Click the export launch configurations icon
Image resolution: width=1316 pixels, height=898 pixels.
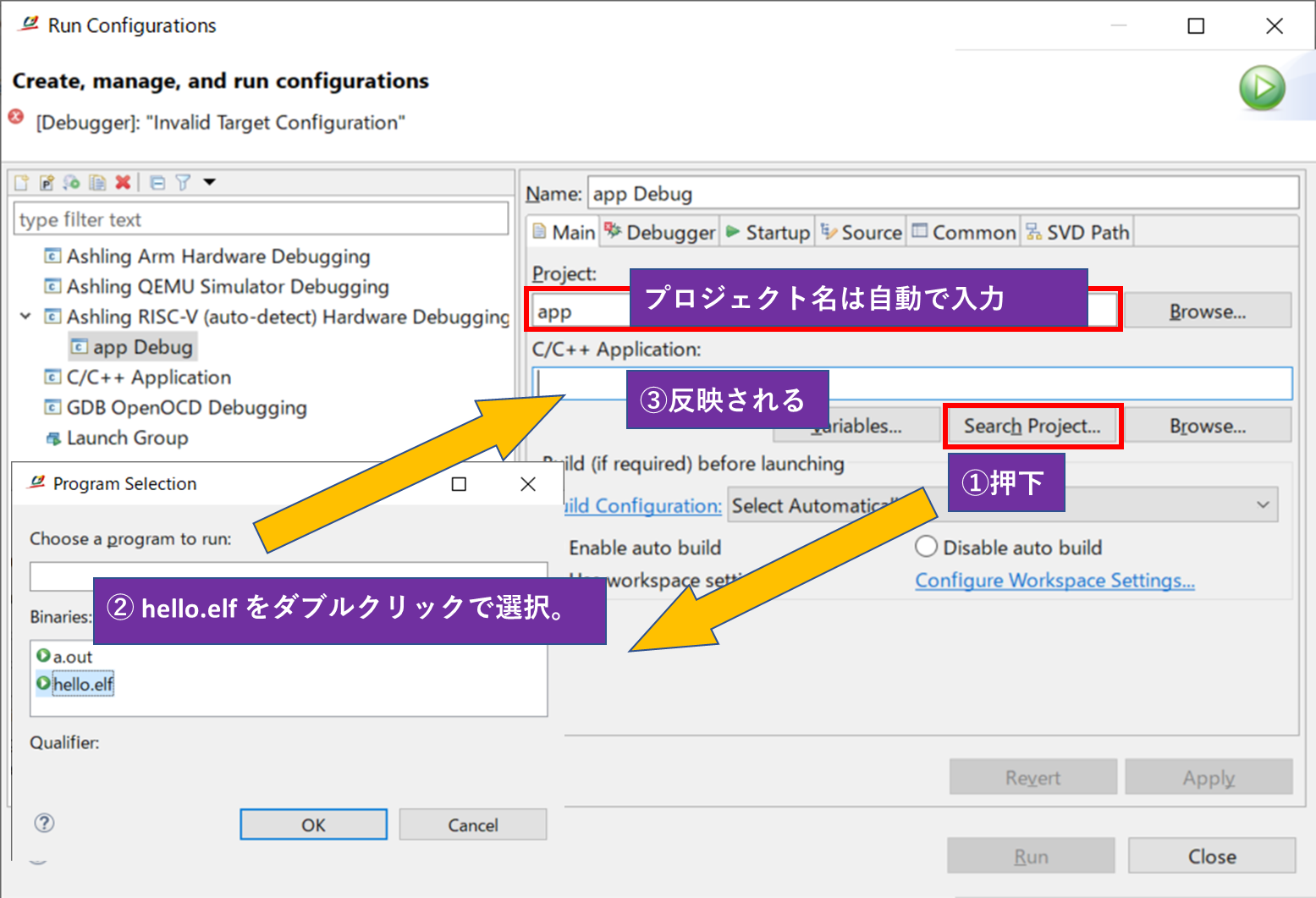coord(71,182)
